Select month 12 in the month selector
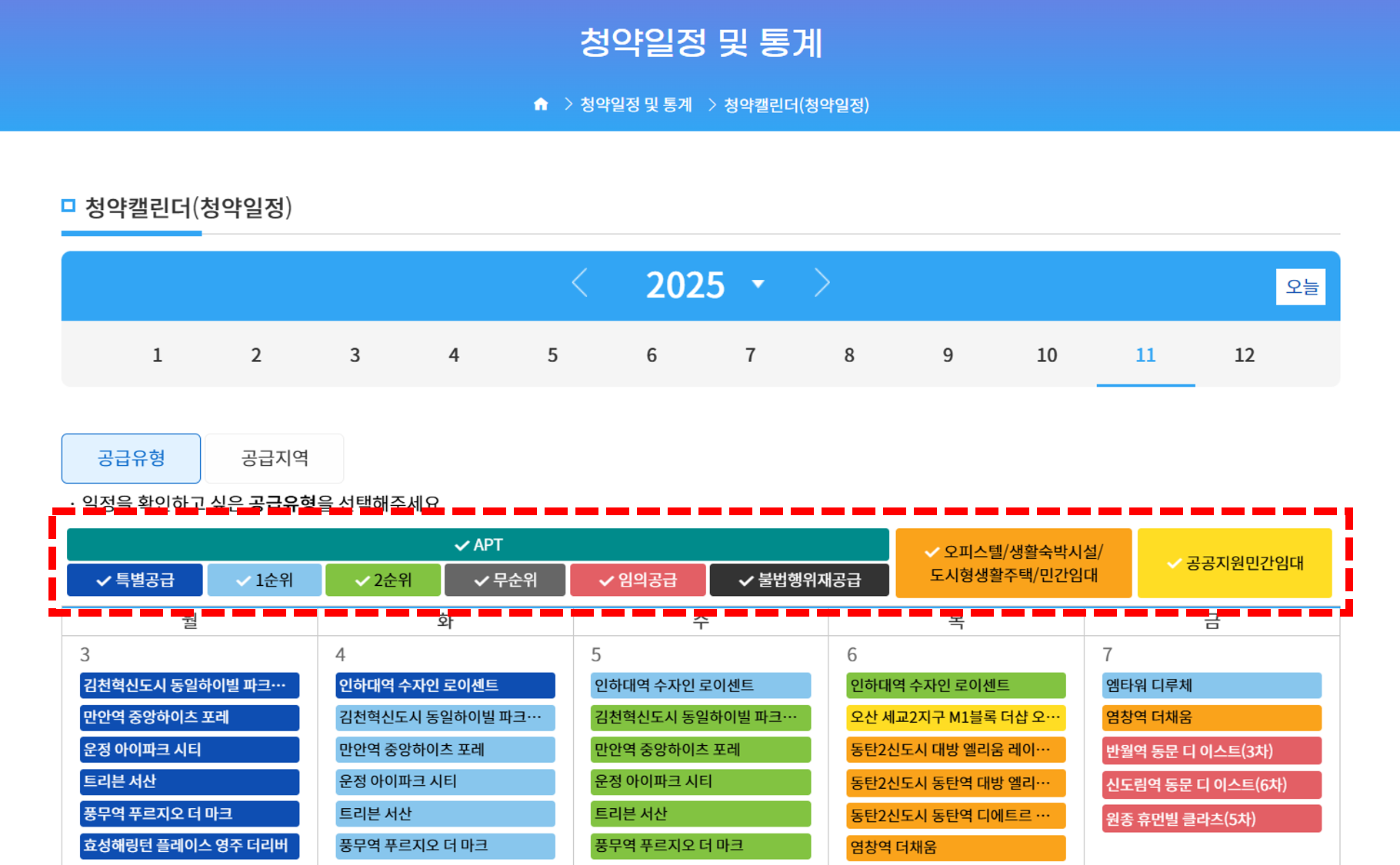This screenshot has width=1400, height=865. pyautogui.click(x=1245, y=354)
